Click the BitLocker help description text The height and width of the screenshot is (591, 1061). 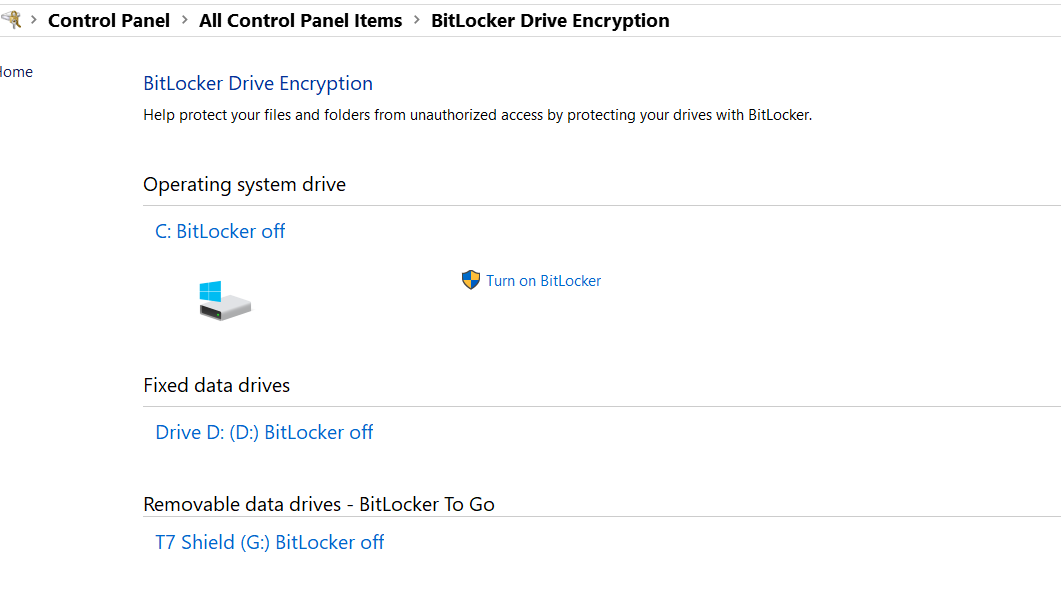coord(477,115)
